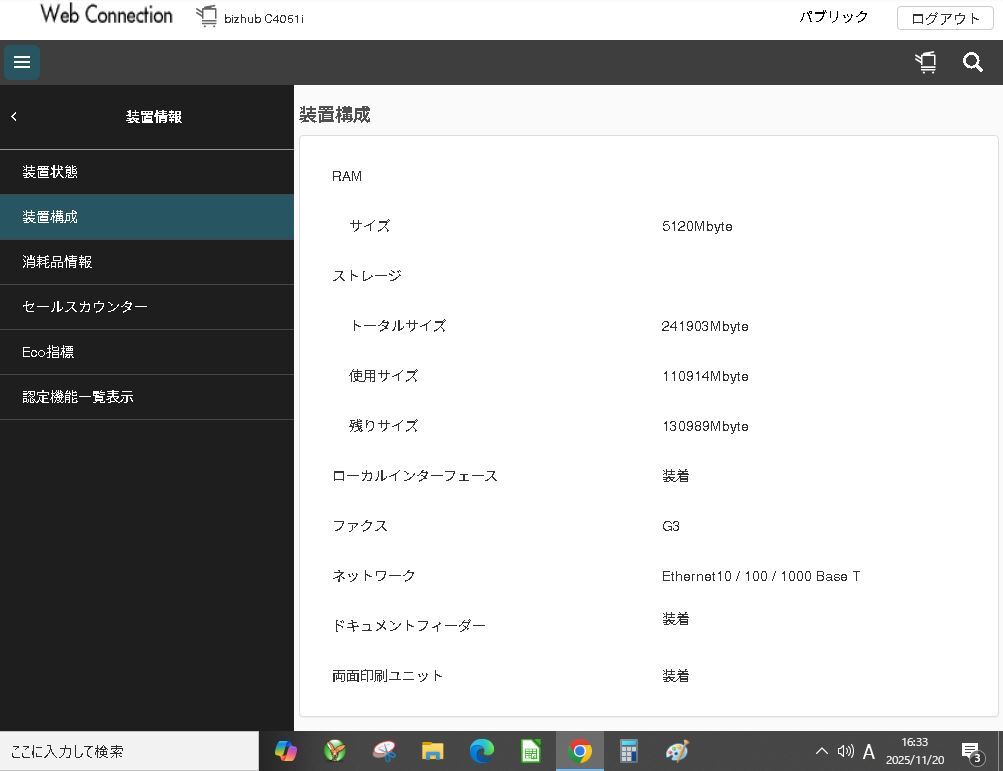Select 装置構成 in the sidebar
The height and width of the screenshot is (771, 1003).
(x=50, y=217)
